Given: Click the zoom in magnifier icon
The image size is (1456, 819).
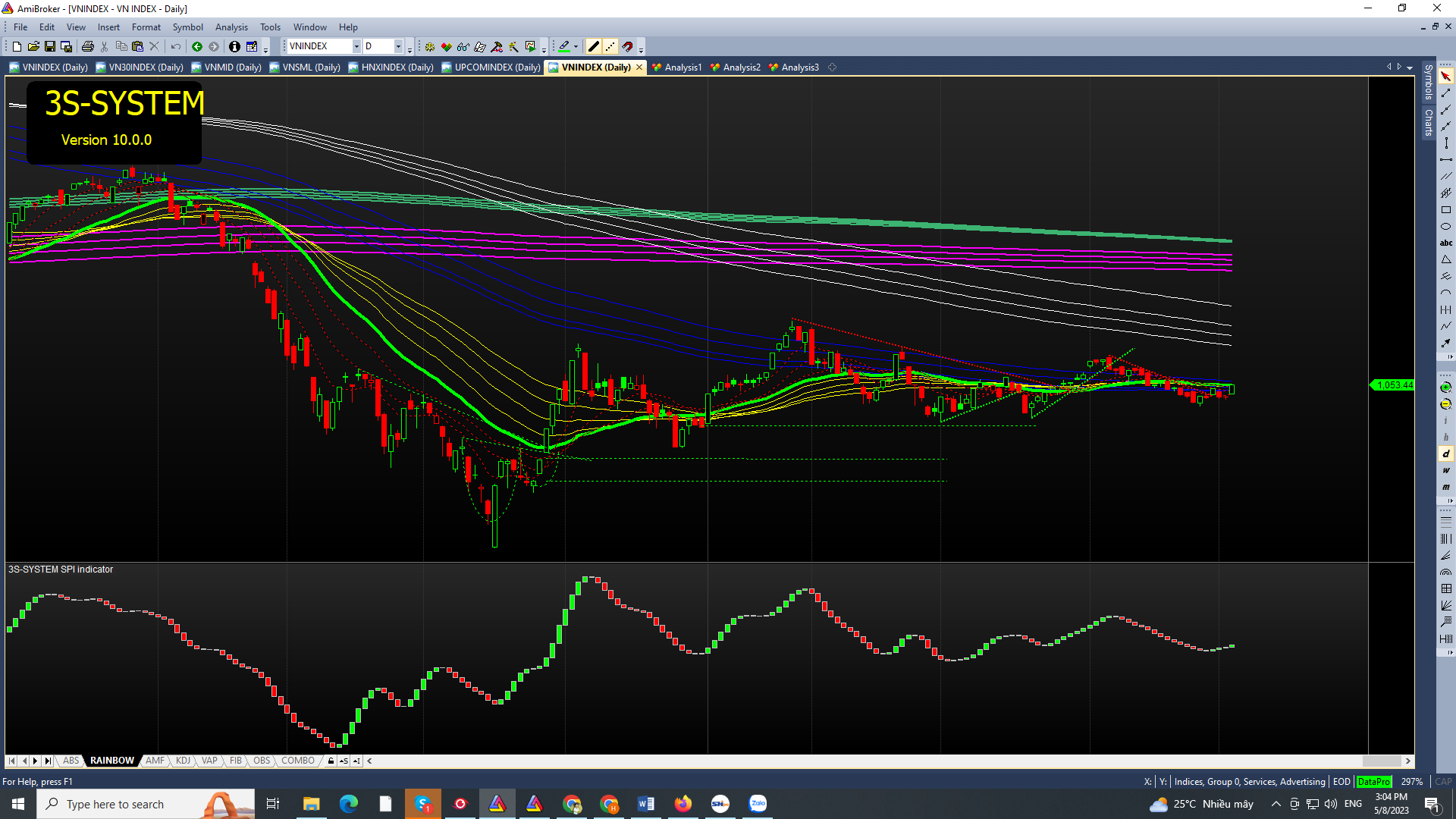Looking at the screenshot, I should point(1445,388).
